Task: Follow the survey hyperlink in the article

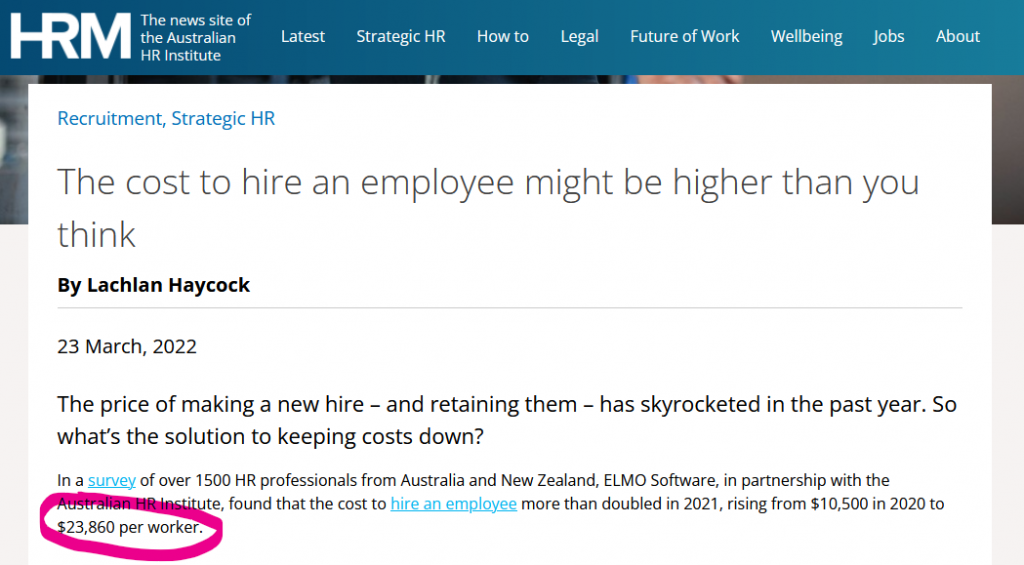Action: click(111, 481)
